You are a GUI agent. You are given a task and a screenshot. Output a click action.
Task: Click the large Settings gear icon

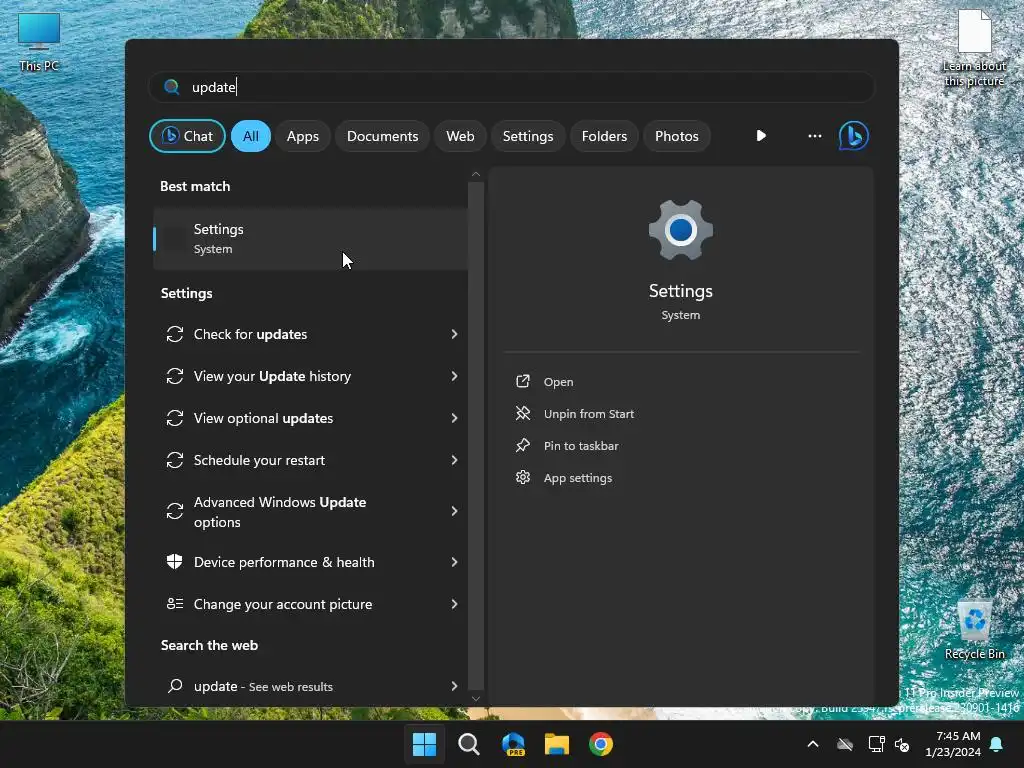[x=680, y=230]
